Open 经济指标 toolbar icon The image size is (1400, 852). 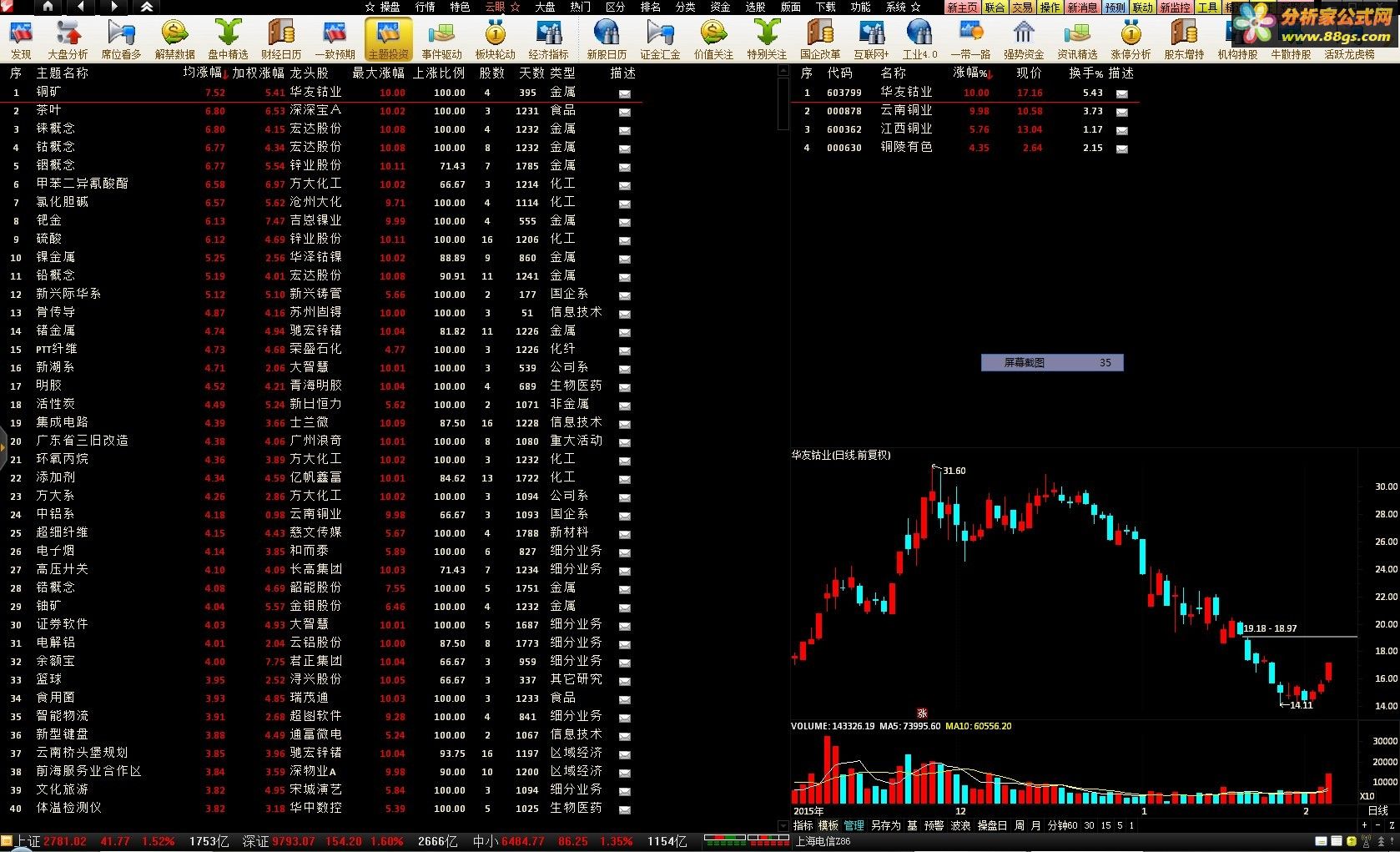pyautogui.click(x=548, y=40)
